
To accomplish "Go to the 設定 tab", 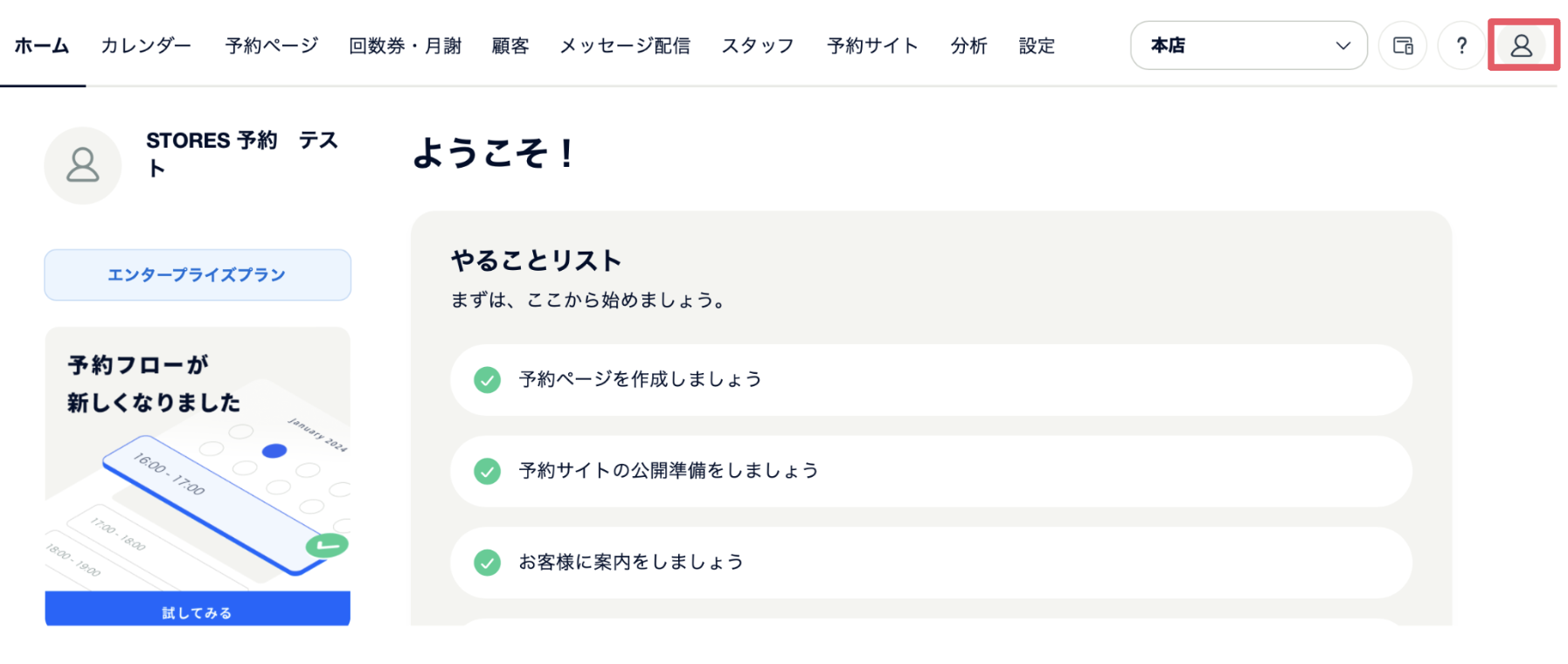I will coord(1037,45).
